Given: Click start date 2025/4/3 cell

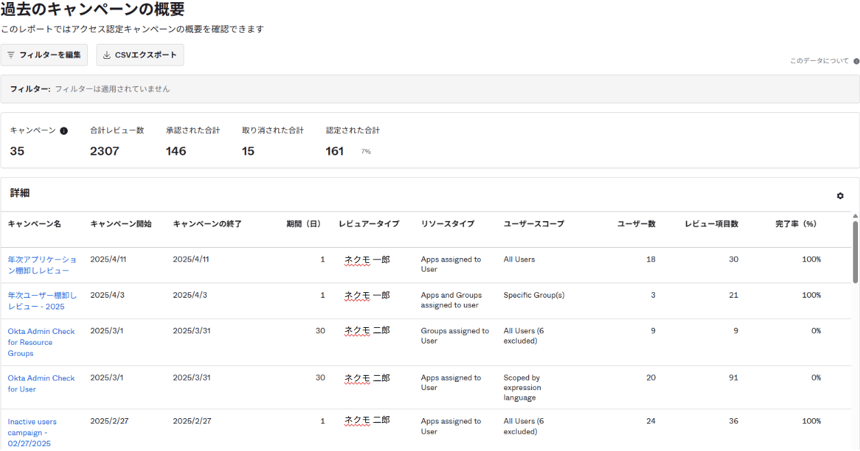Looking at the screenshot, I should click(x=108, y=295).
